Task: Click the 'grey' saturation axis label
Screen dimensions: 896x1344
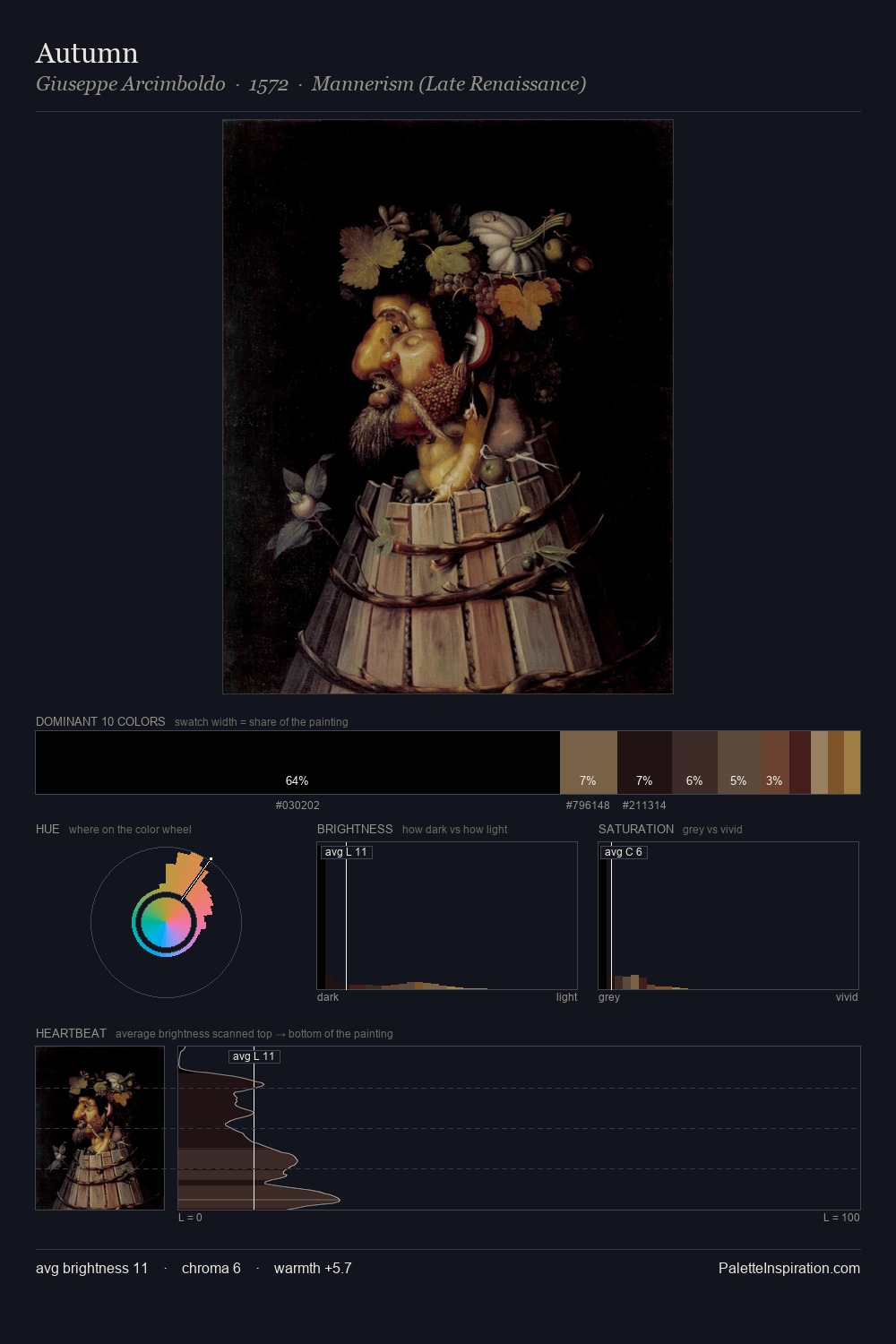Action: click(x=609, y=997)
